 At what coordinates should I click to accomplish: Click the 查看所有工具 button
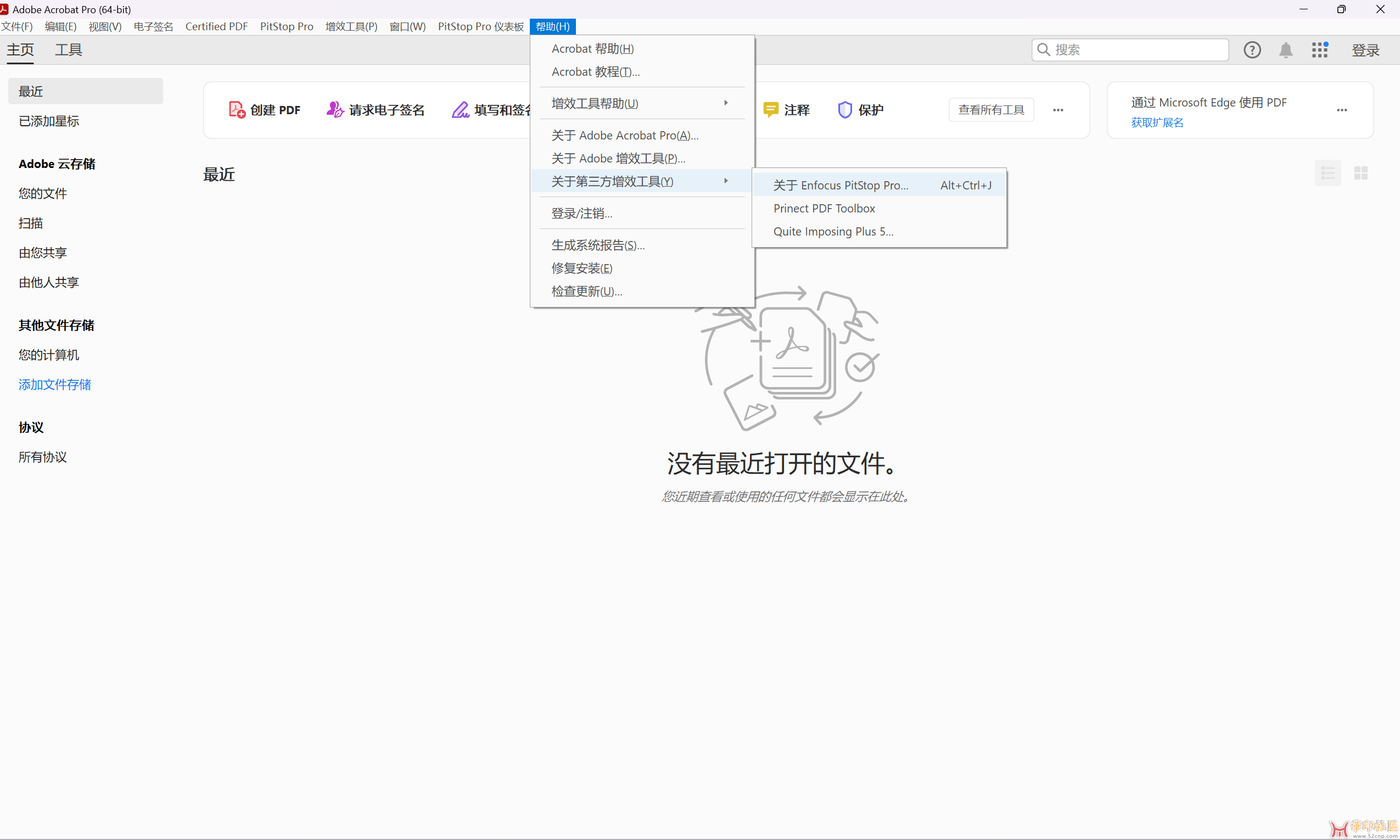point(991,110)
